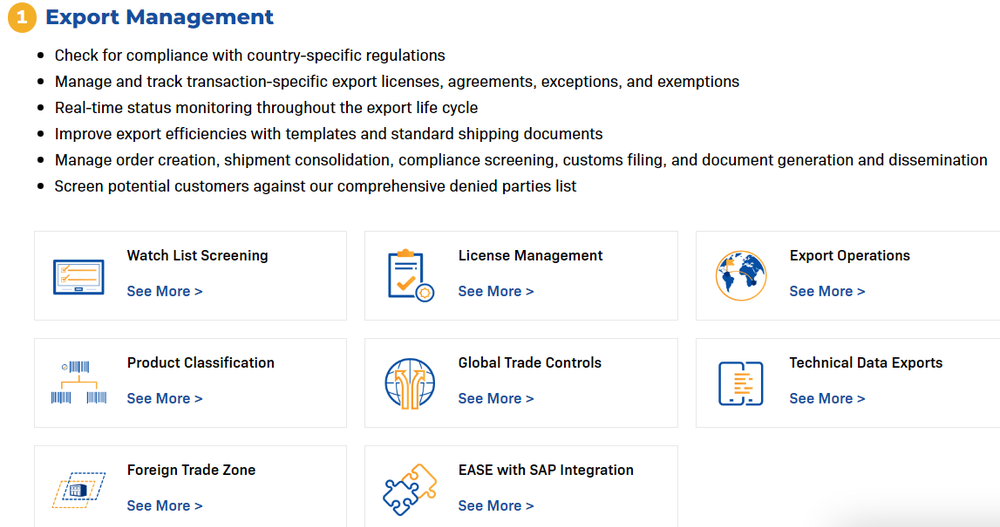Click the EASE with SAP puzzle icon
1000x527 pixels.
pos(410,489)
